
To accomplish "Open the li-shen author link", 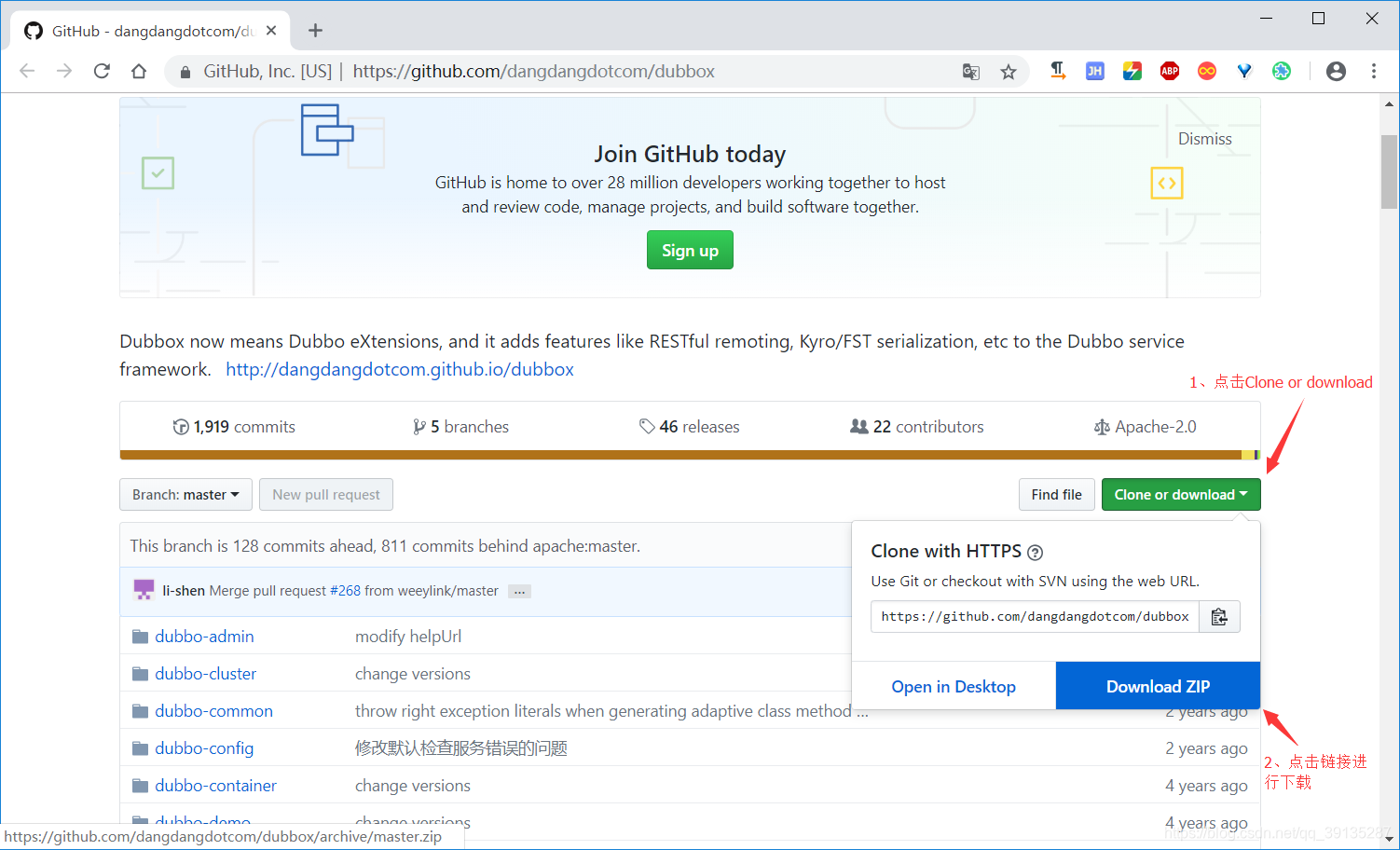I will point(184,591).
